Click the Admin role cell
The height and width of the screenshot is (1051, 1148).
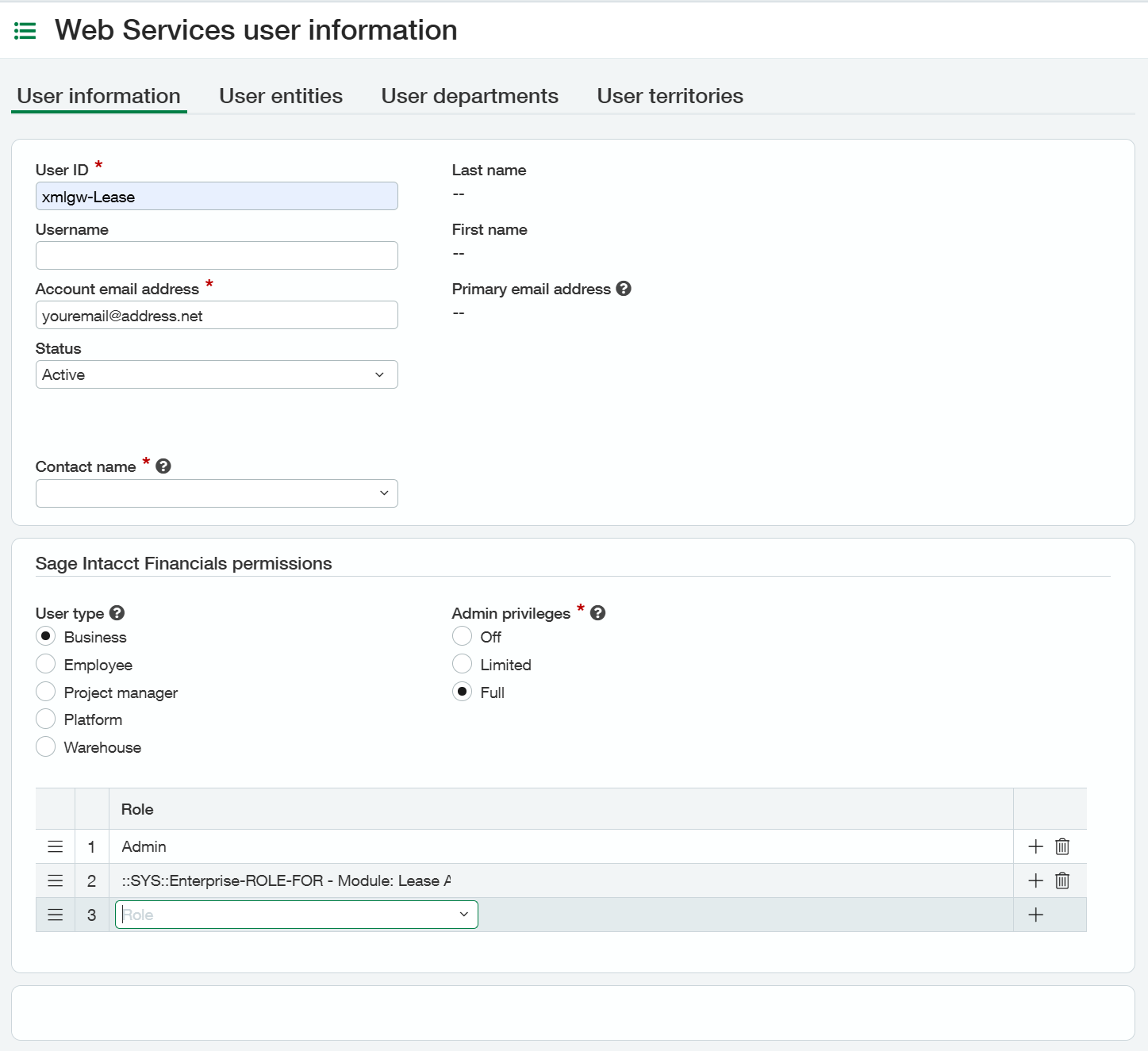(x=561, y=846)
